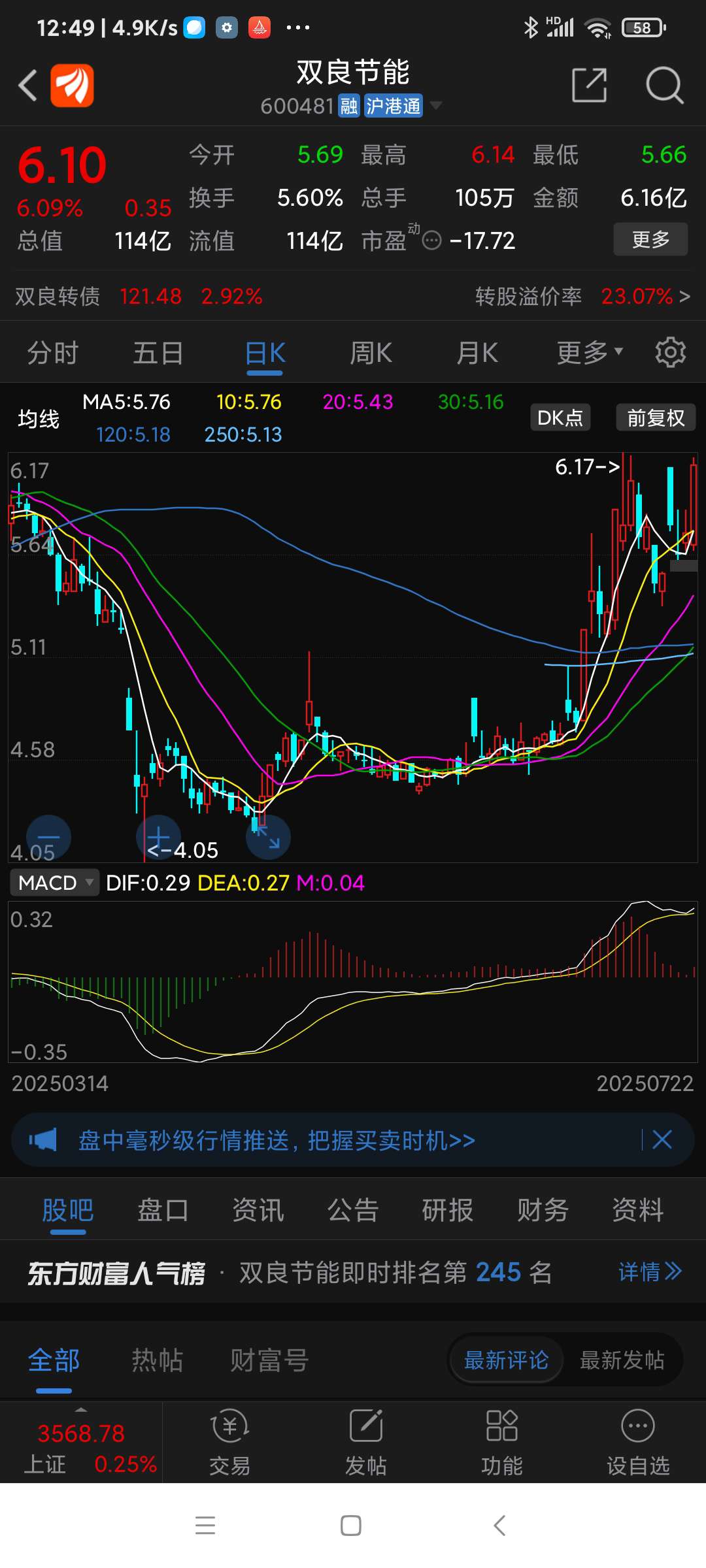Viewport: 706px width, 1568px height.
Task: Open 交易 trade icon
Action: click(x=229, y=1443)
